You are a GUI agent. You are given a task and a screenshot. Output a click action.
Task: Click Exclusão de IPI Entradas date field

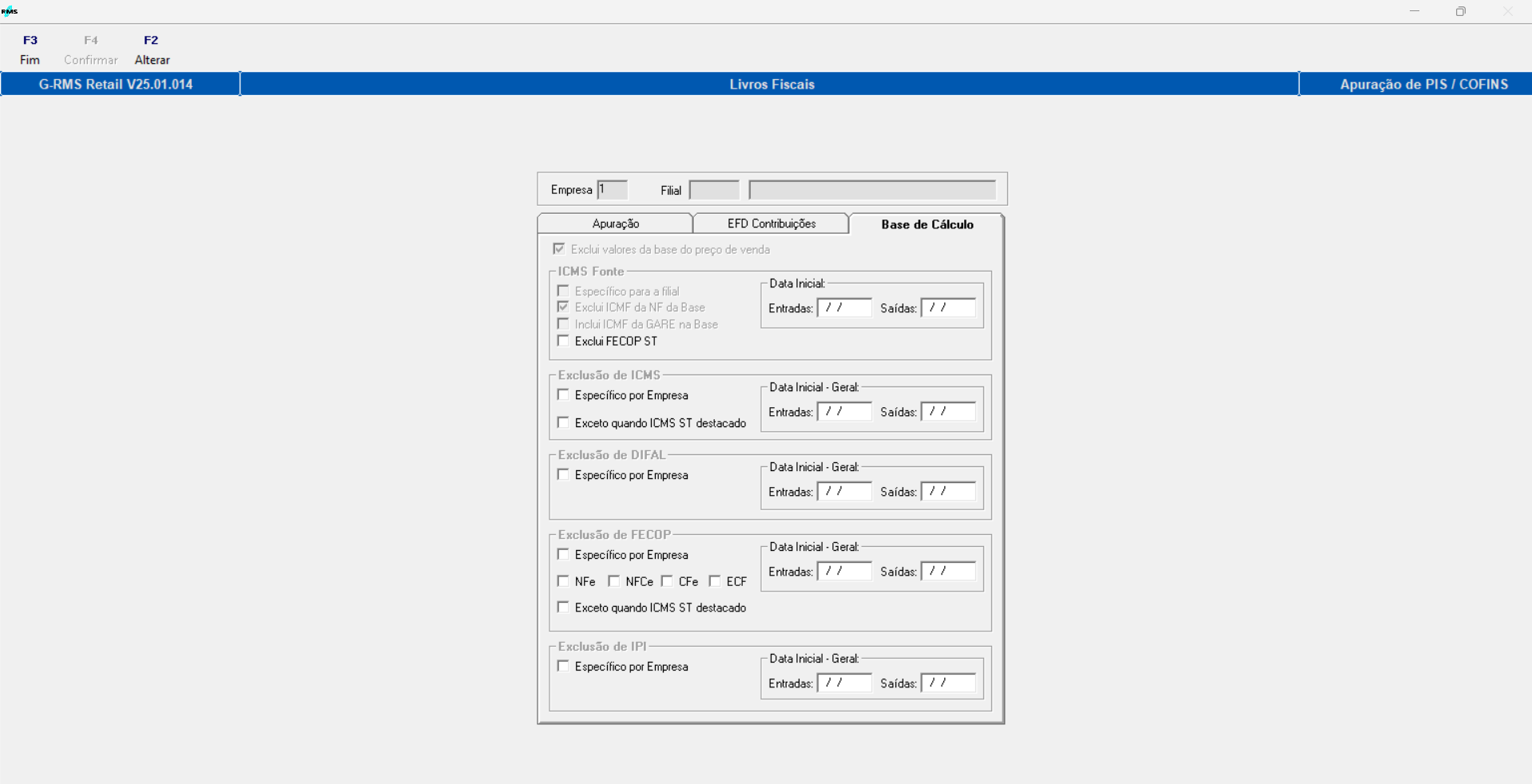tap(844, 683)
